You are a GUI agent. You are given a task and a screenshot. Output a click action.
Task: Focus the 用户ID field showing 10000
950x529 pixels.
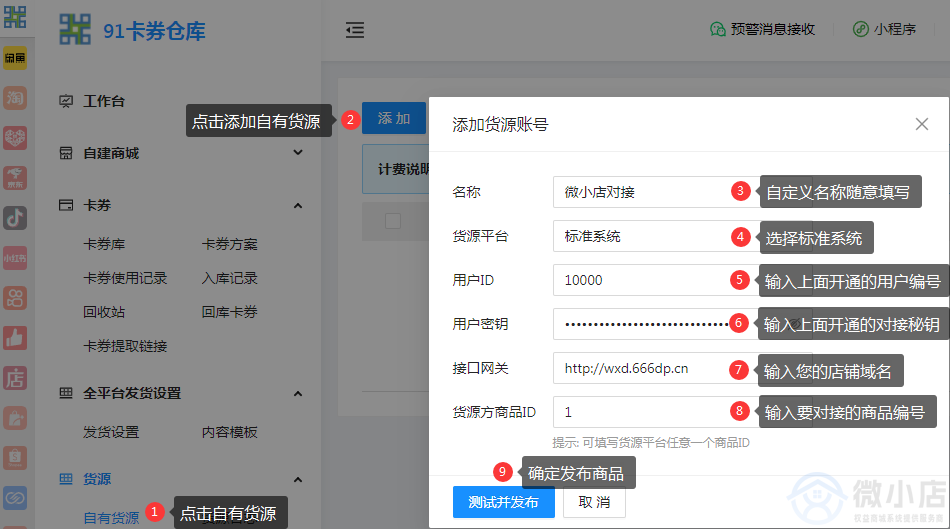682,280
